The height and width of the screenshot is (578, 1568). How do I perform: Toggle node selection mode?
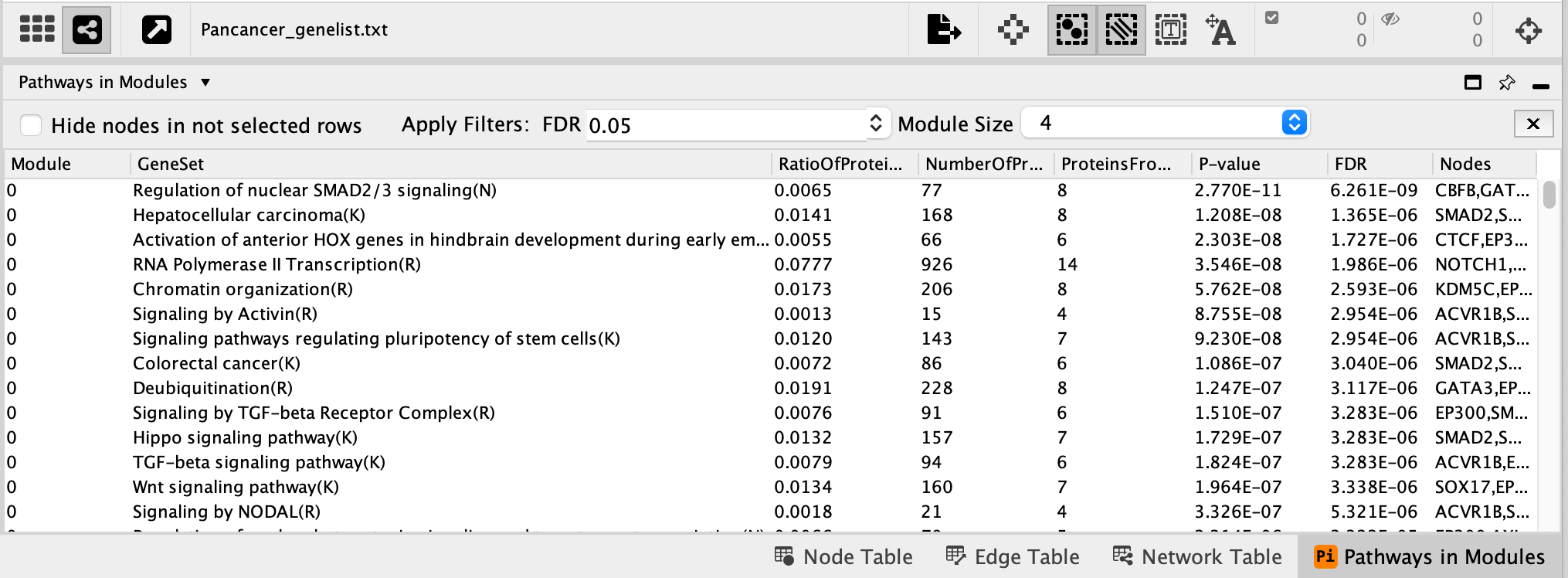(x=1071, y=30)
